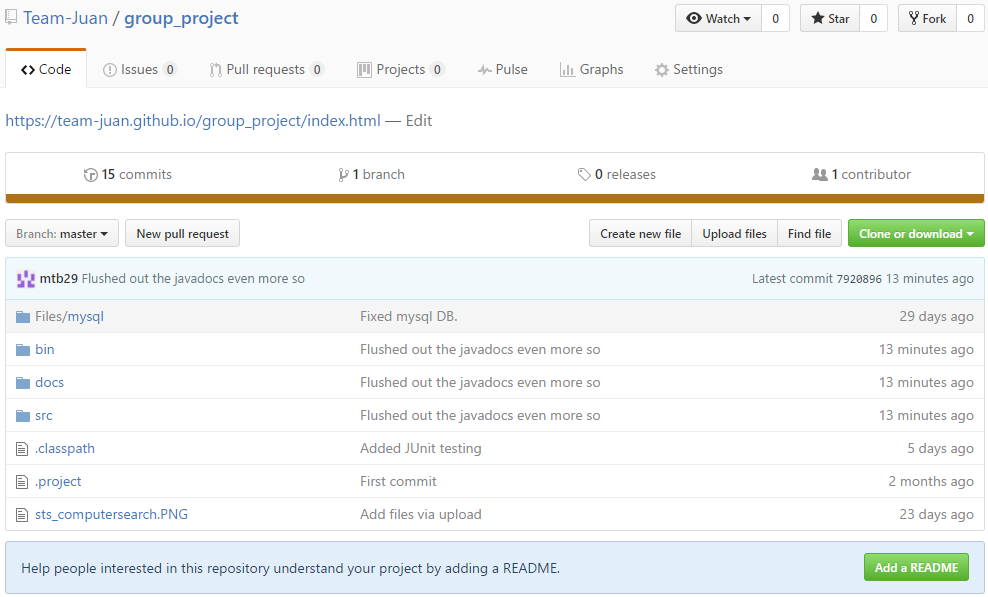The image size is (988, 597).
Task: Click the Star button
Action: click(830, 18)
